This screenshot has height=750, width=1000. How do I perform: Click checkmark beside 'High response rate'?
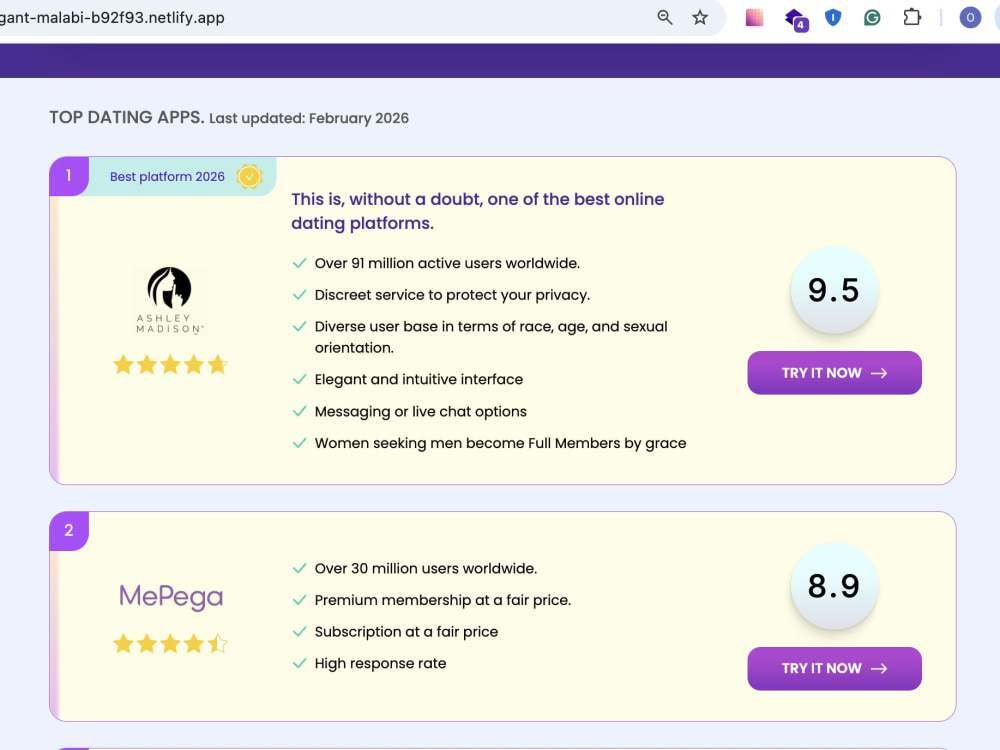coord(299,663)
